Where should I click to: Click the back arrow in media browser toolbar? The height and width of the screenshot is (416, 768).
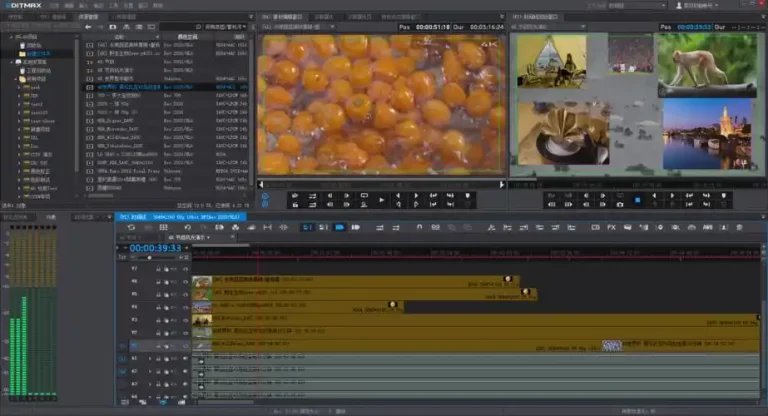89,27
